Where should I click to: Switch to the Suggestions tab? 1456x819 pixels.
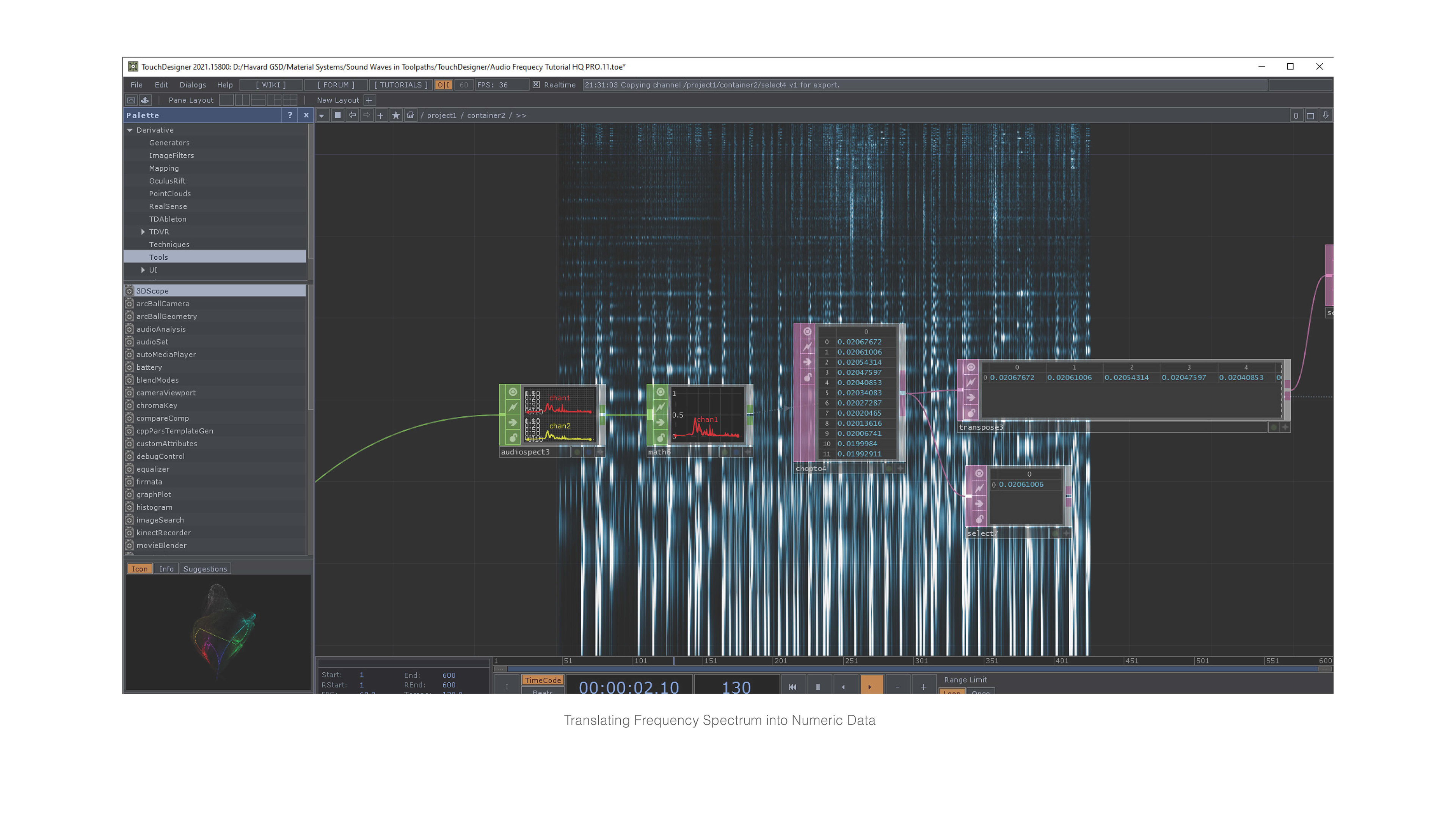[x=205, y=569]
